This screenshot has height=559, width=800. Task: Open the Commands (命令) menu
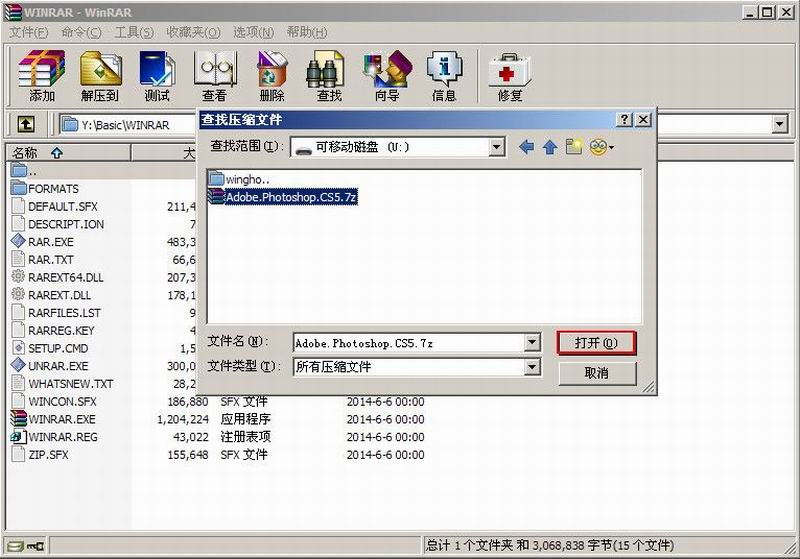pyautogui.click(x=81, y=33)
